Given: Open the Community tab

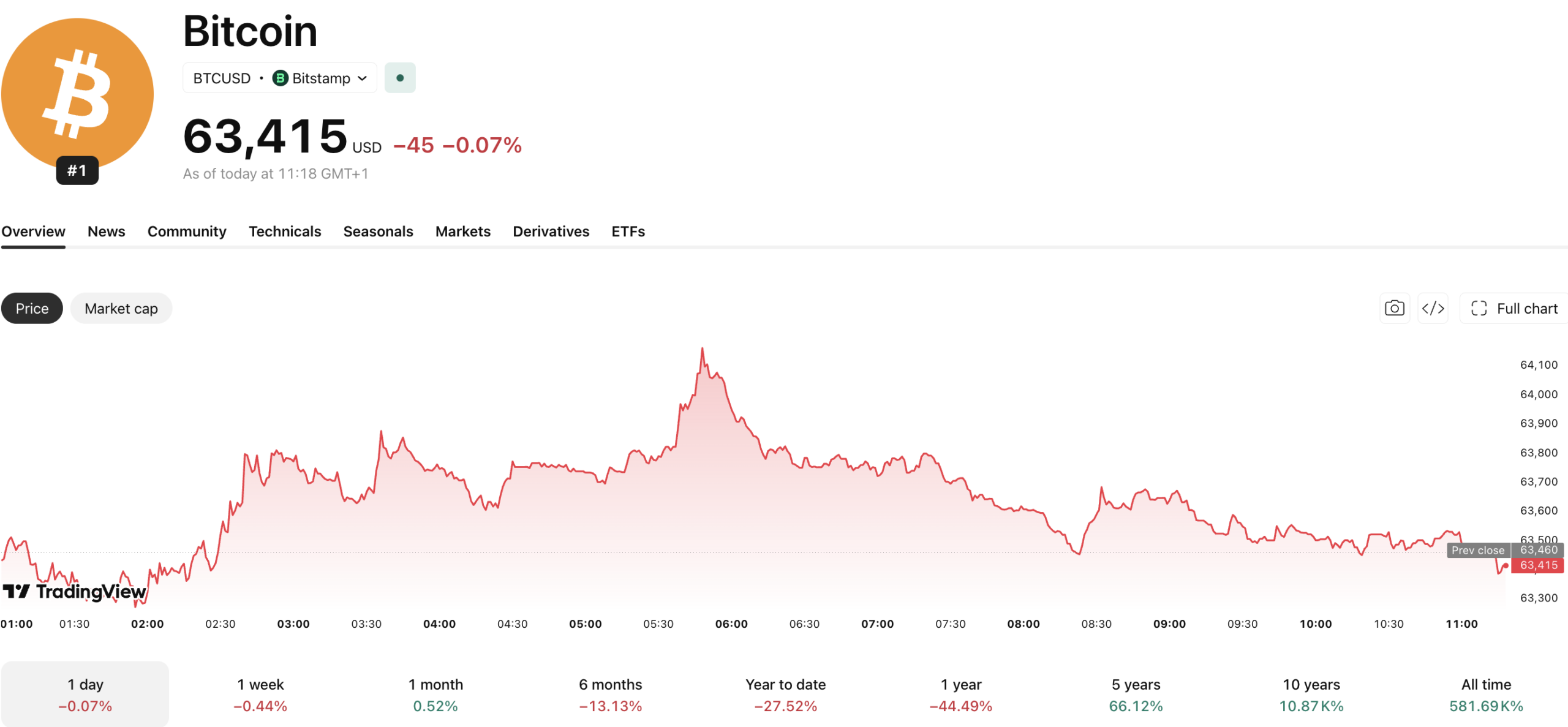Looking at the screenshot, I should coord(187,232).
